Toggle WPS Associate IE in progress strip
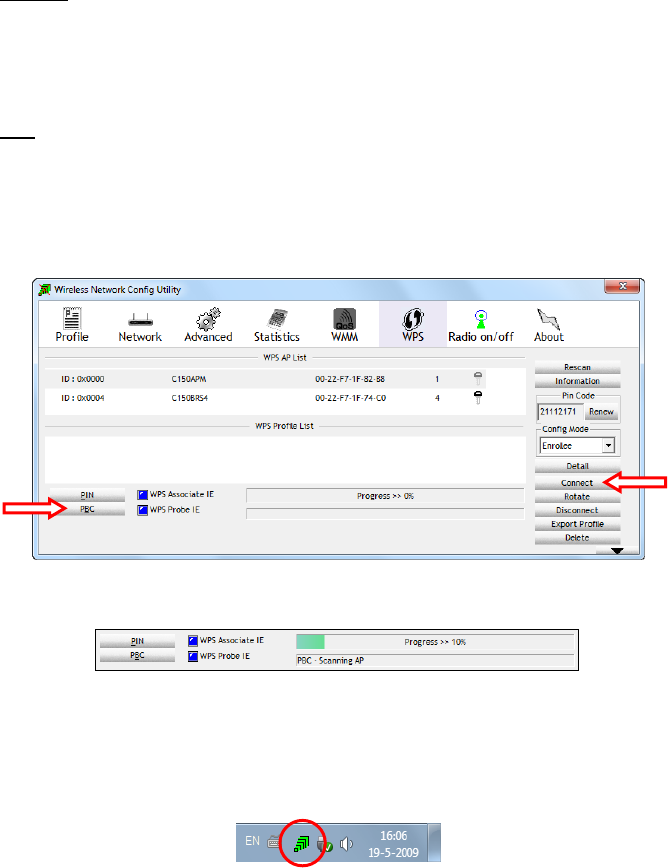The width and height of the screenshot is (668, 868). pos(193,640)
